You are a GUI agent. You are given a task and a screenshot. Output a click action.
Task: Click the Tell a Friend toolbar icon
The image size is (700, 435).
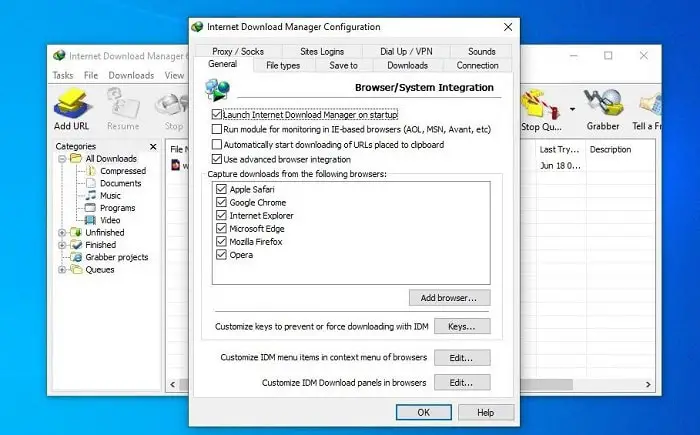(650, 105)
